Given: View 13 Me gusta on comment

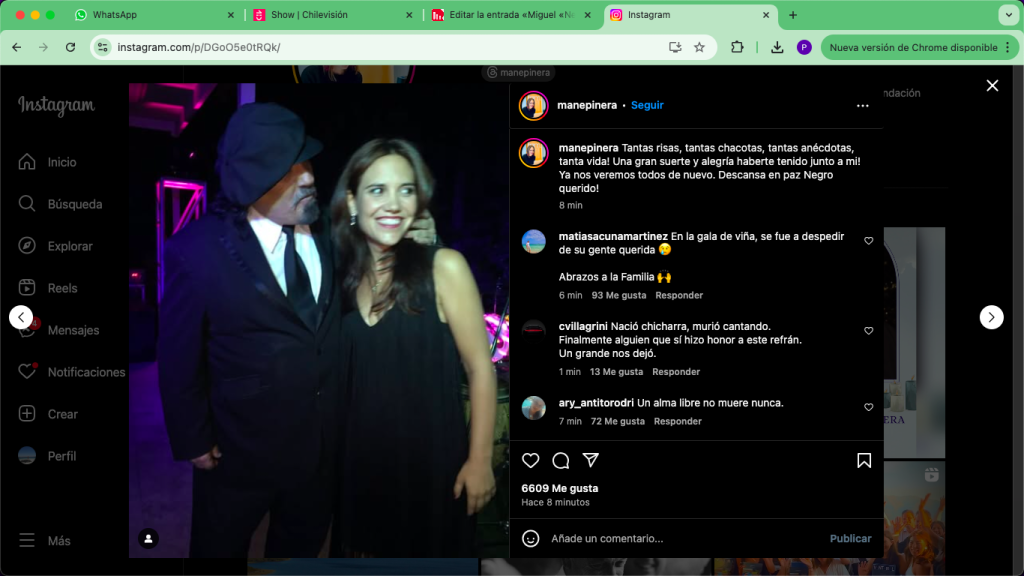Looking at the screenshot, I should (x=616, y=372).
